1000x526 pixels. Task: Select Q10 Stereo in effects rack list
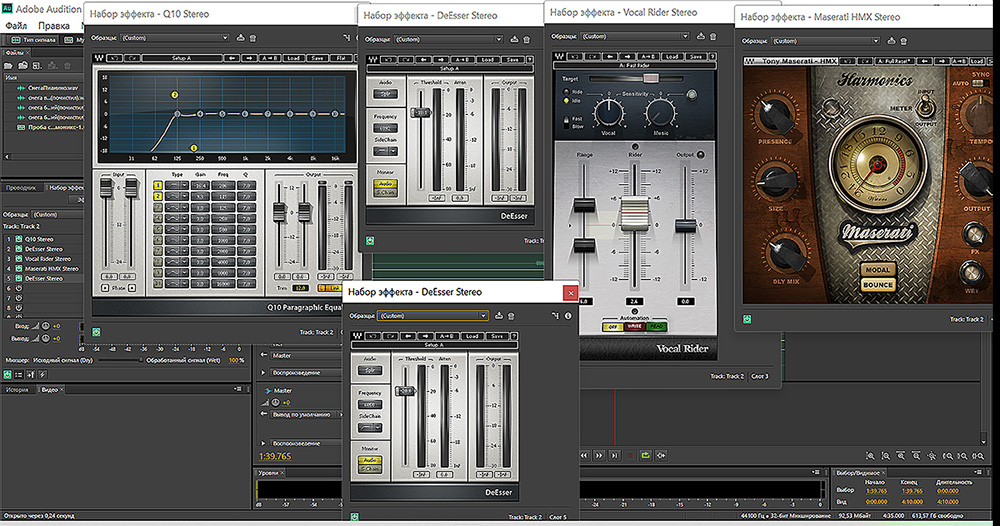[40, 239]
